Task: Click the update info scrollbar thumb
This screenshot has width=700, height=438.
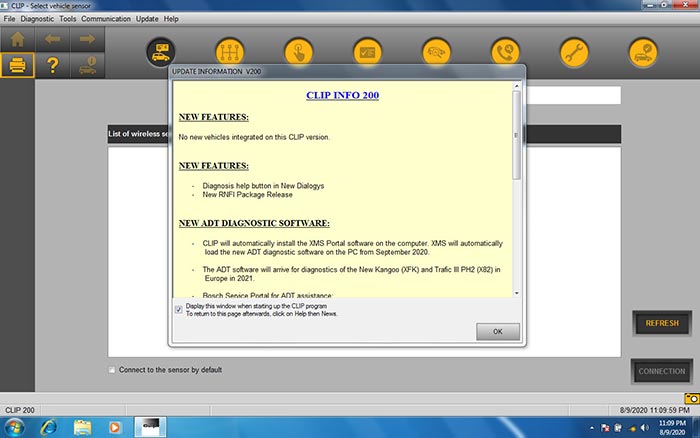Action: point(517,135)
